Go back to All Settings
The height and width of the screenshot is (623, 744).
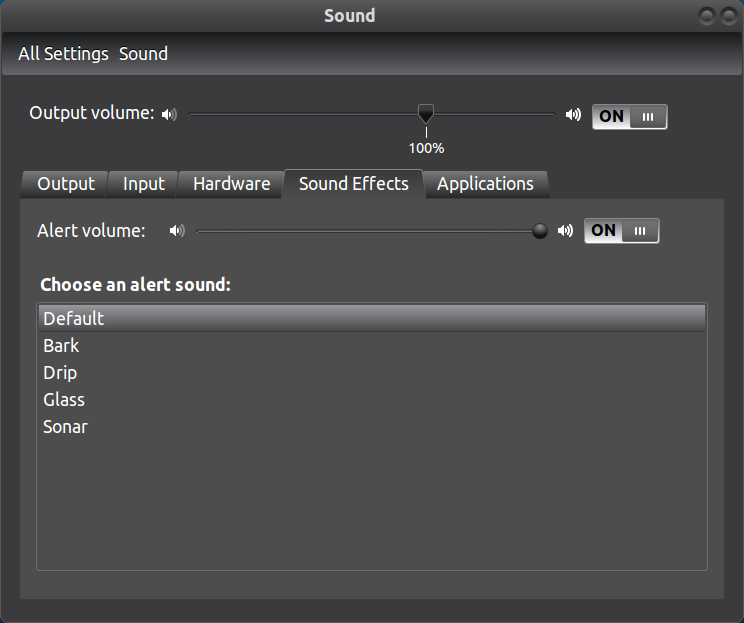pyautogui.click(x=63, y=54)
